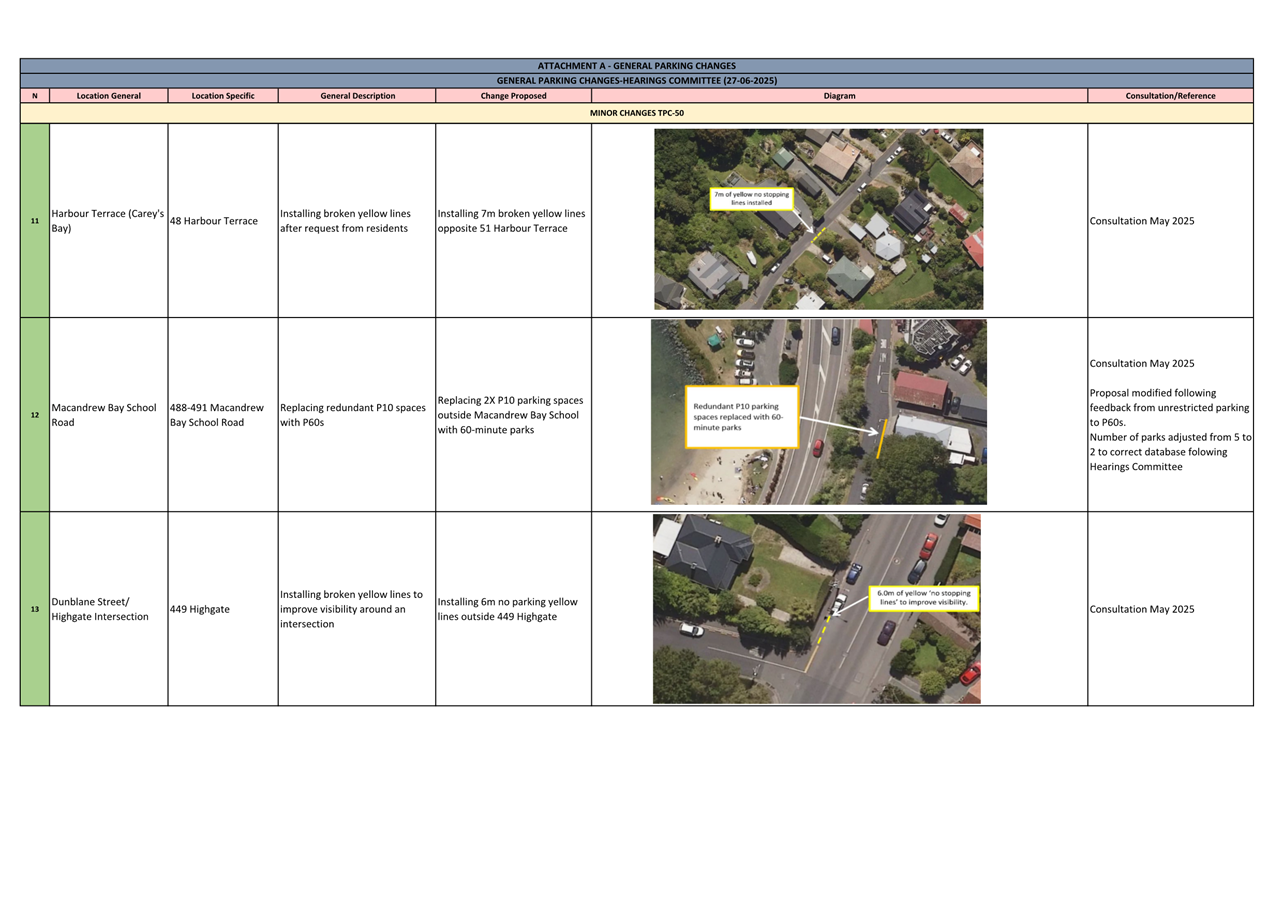Click 'Consultation May 2025' in row 13
This screenshot has height=907, width=1283.
coord(1141,609)
